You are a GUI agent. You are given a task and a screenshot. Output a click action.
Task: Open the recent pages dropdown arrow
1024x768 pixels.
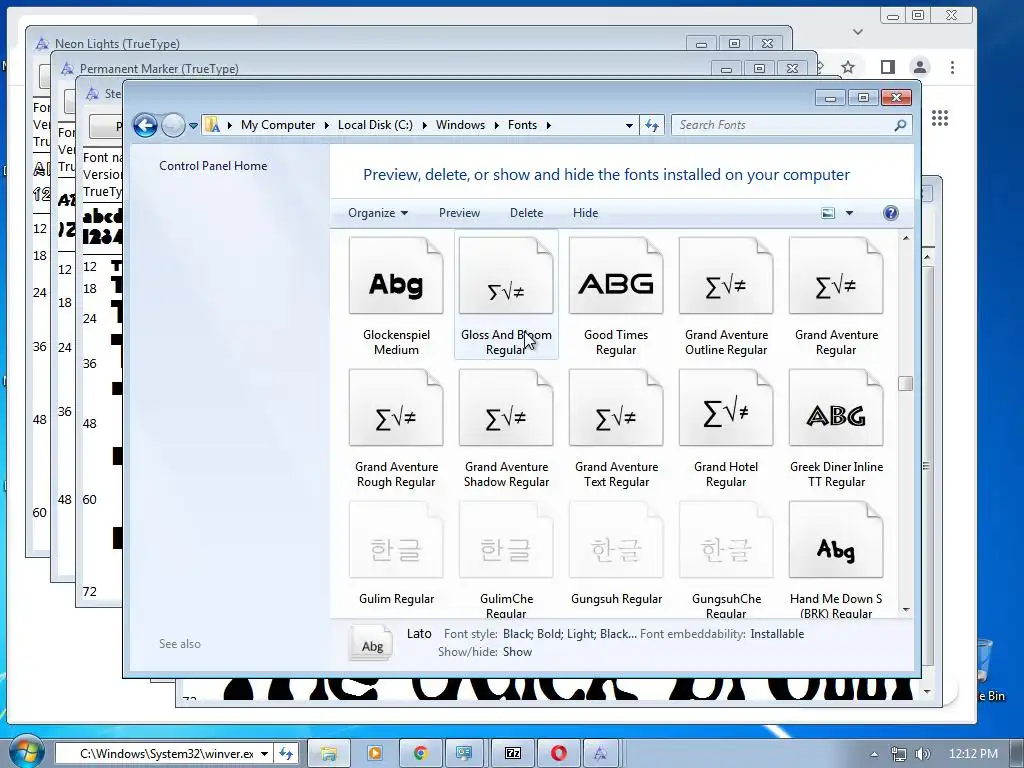tap(193, 125)
